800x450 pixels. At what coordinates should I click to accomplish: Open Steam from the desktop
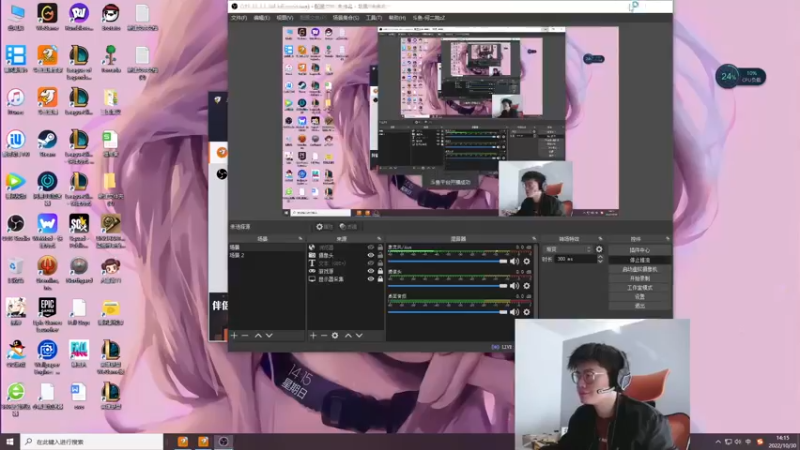click(47, 143)
